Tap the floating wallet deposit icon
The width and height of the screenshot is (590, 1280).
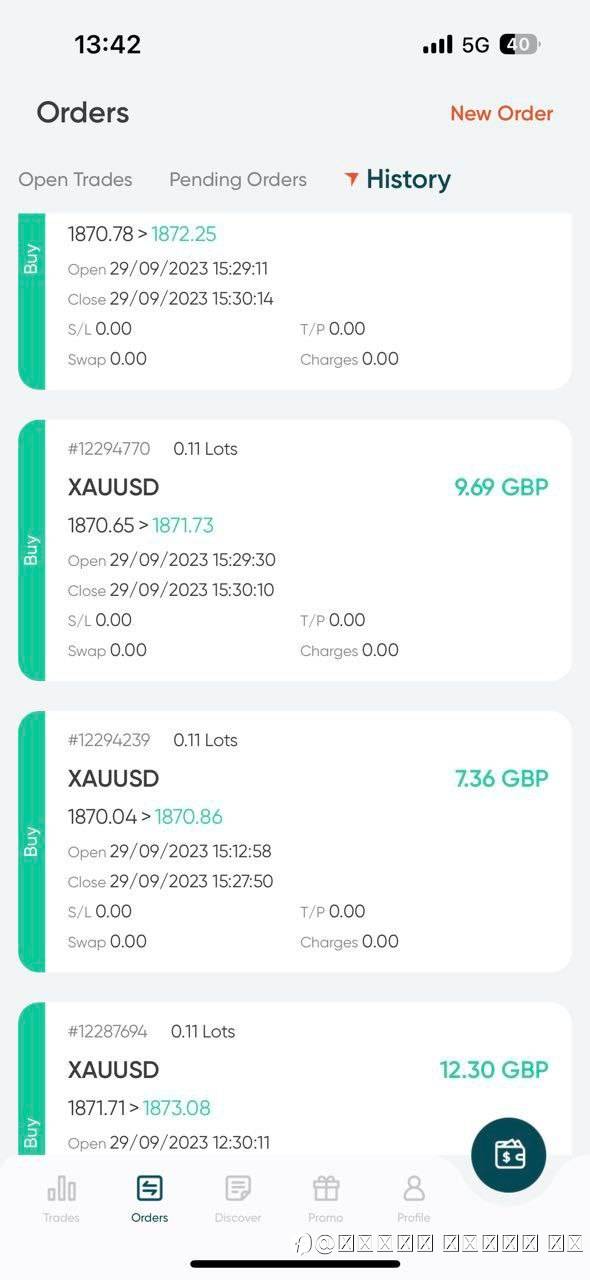pos(509,1155)
